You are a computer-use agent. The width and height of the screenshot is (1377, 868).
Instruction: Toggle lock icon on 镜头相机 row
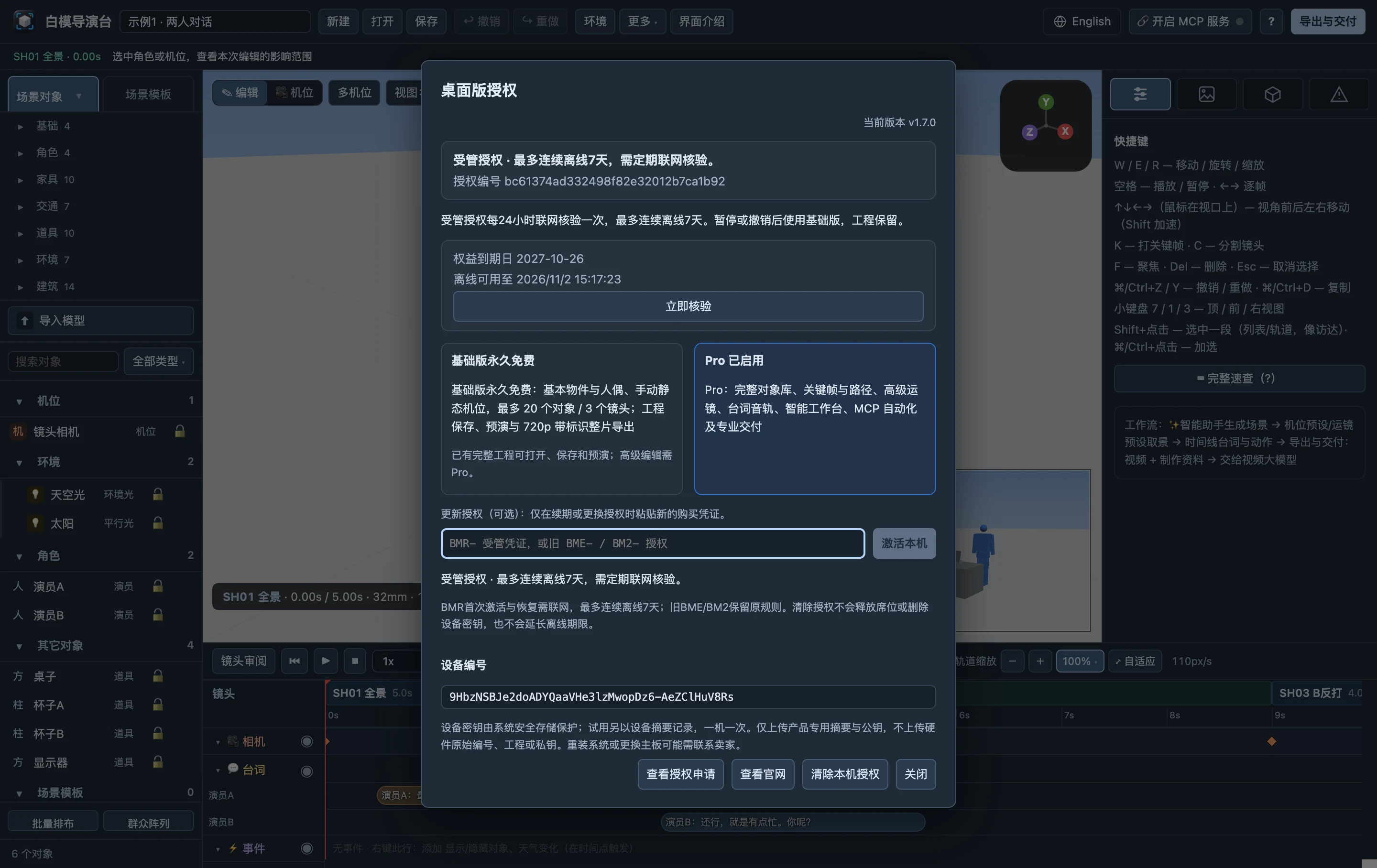(x=180, y=431)
